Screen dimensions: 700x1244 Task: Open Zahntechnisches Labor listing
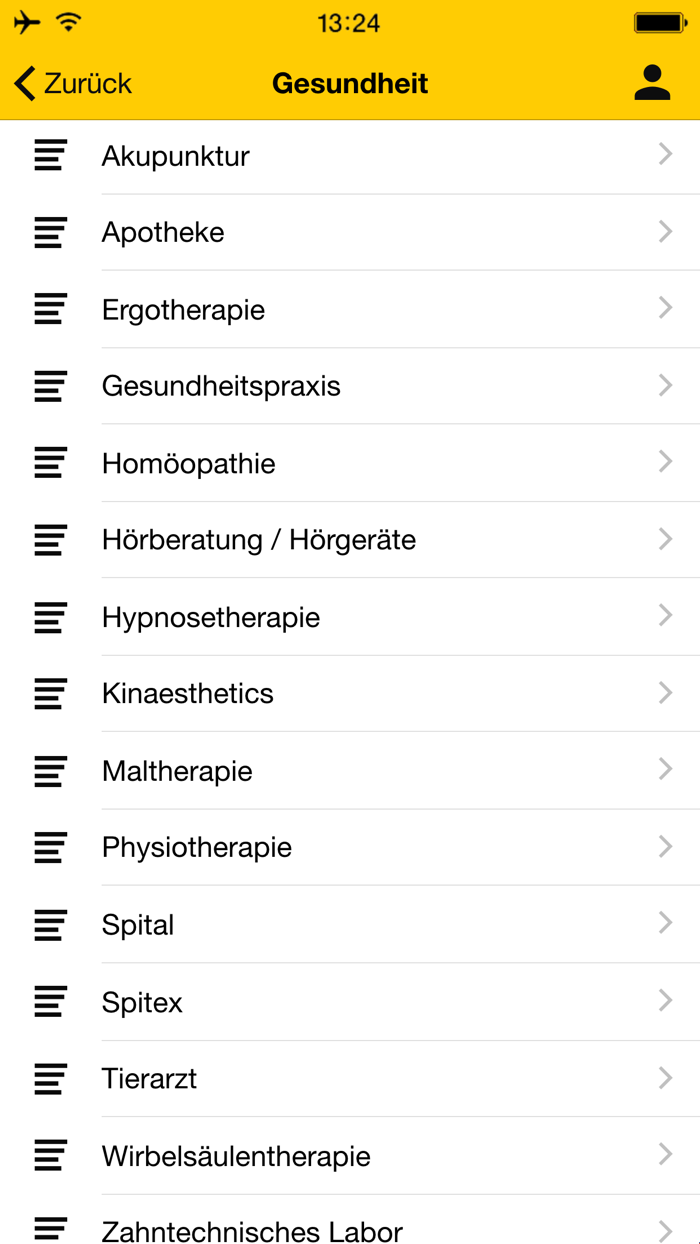tap(252, 1231)
